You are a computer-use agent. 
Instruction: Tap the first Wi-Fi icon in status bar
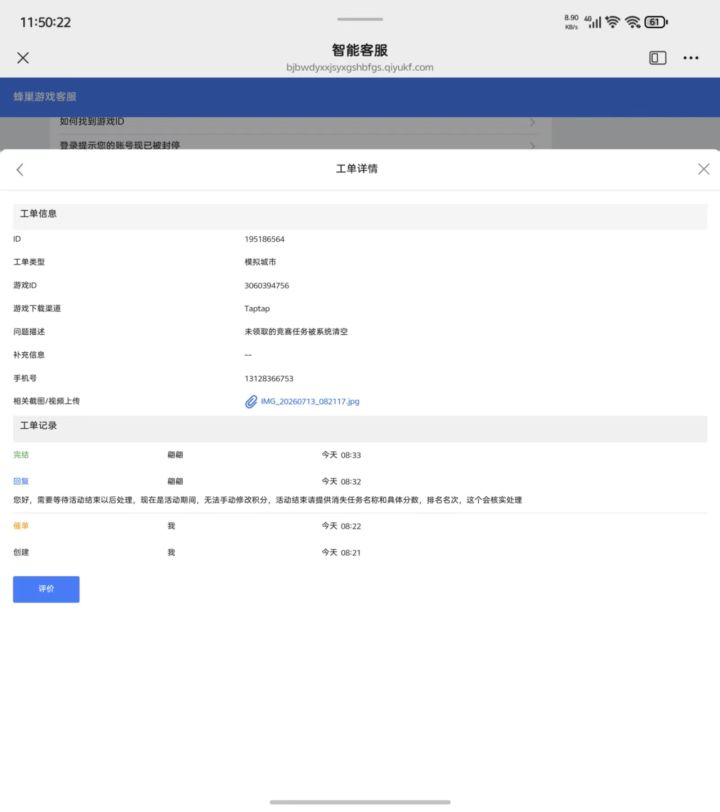coord(612,22)
